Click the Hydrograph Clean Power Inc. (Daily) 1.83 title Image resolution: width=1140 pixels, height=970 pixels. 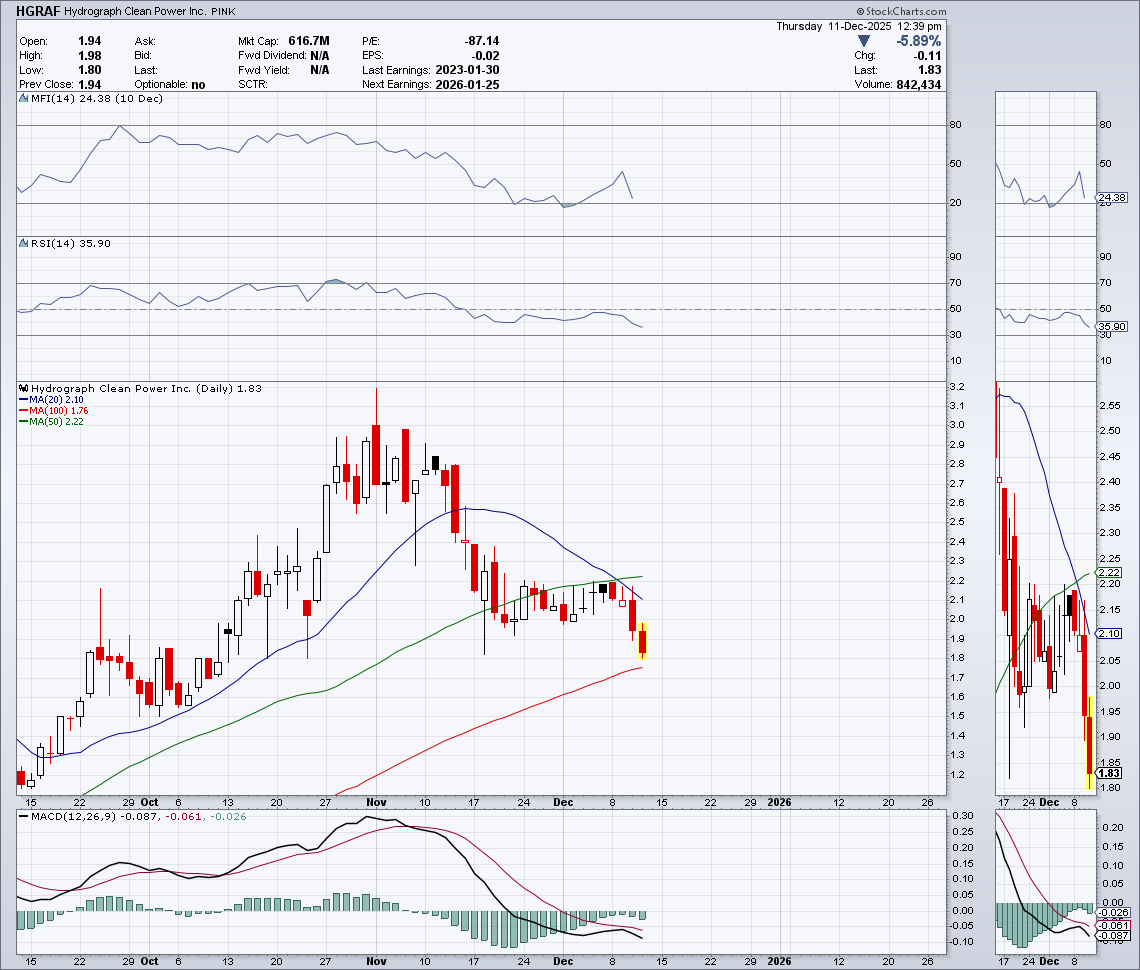[146, 388]
